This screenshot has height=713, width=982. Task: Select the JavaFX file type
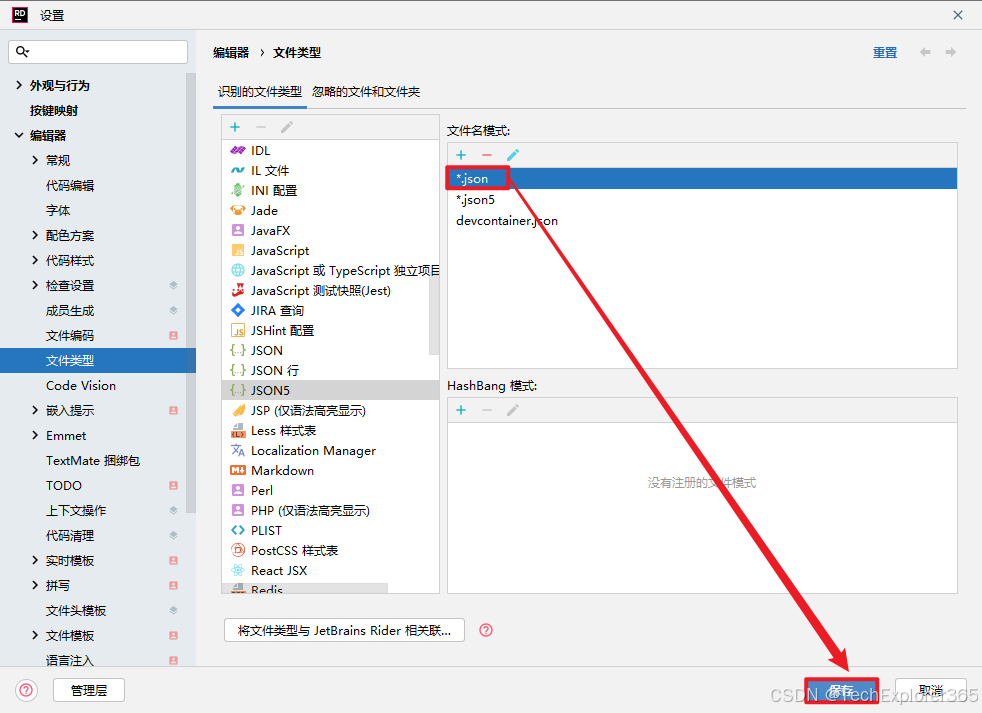329,231
